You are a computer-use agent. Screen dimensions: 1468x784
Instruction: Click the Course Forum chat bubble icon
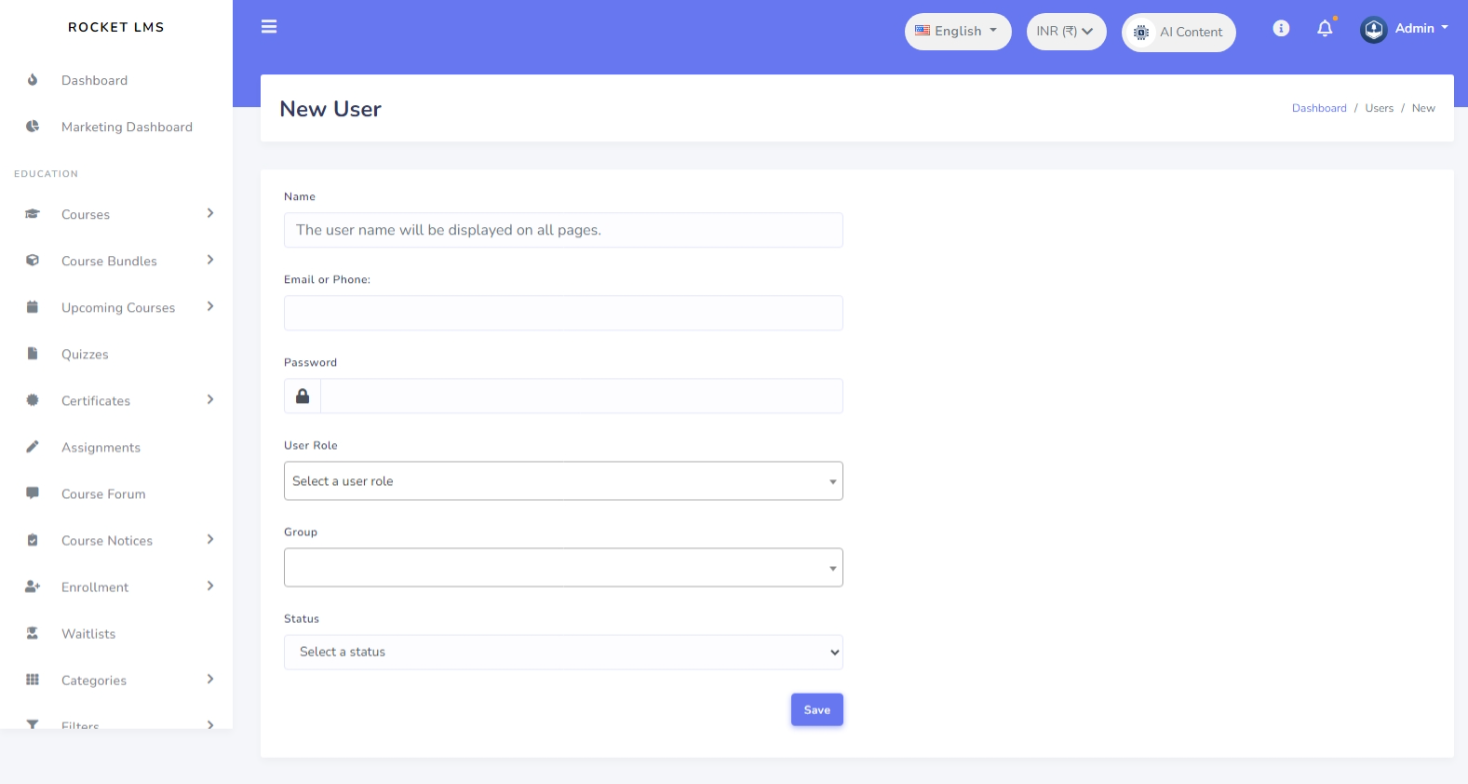[x=32, y=493]
